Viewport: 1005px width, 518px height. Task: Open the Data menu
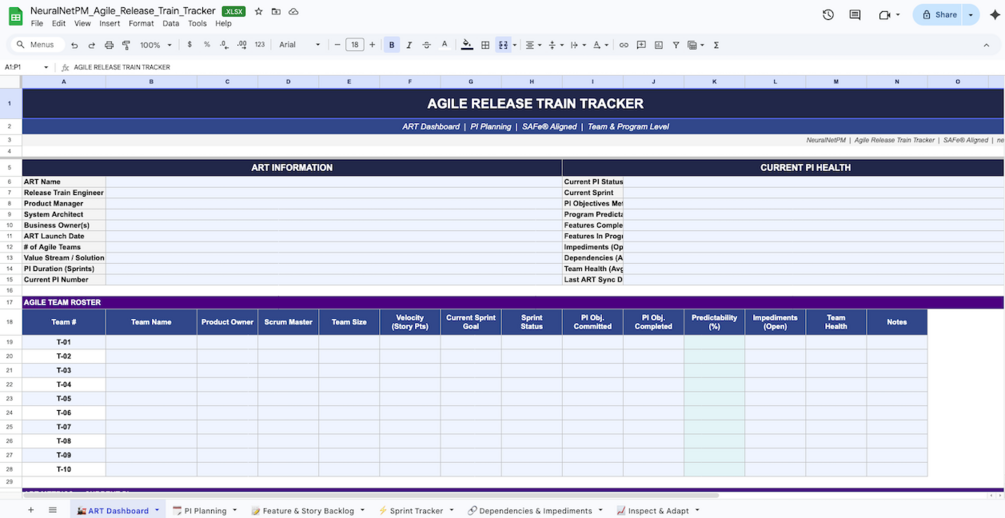coord(170,23)
